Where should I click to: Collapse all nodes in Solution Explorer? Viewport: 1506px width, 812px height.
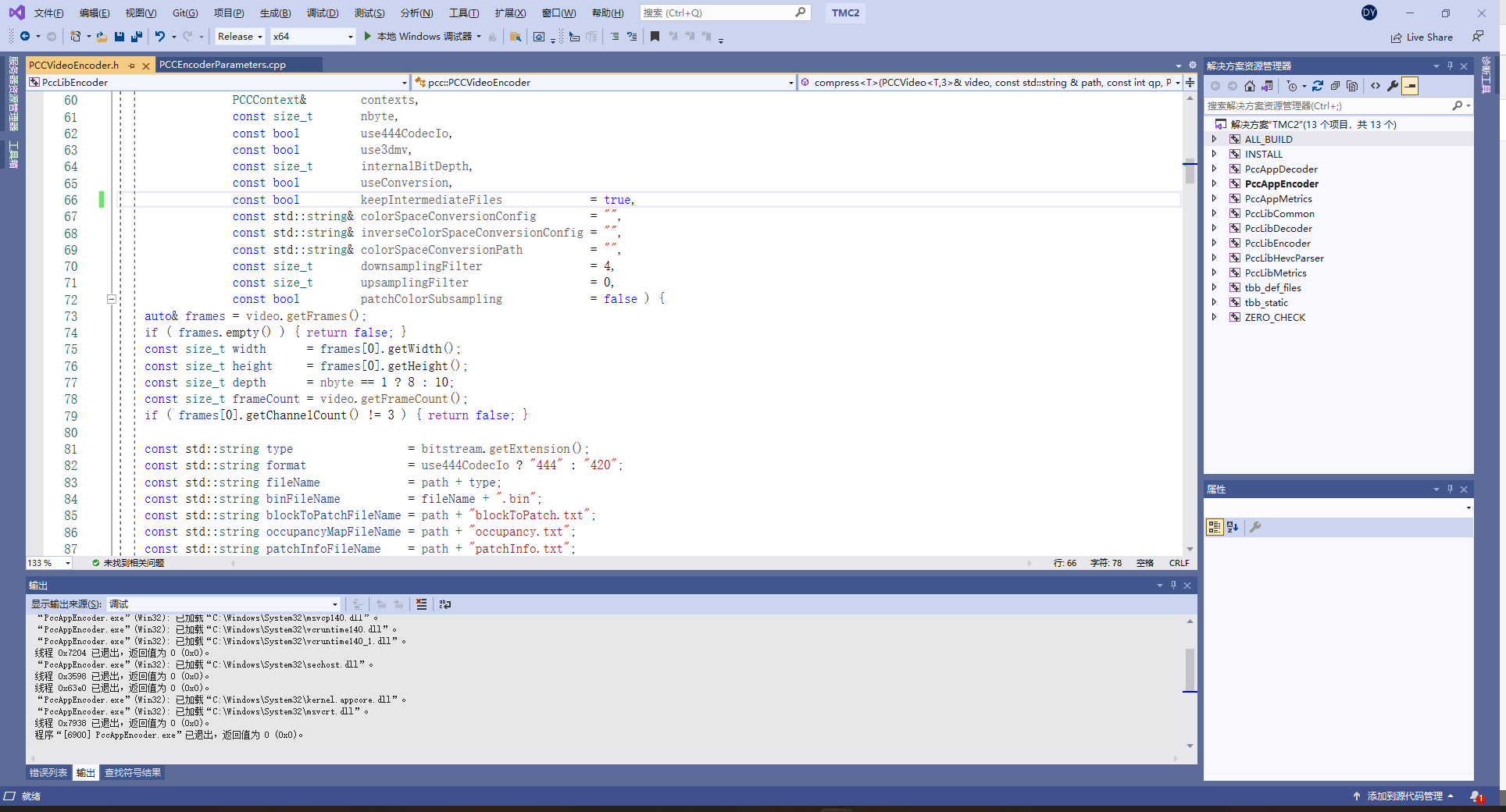pyautogui.click(x=1335, y=86)
